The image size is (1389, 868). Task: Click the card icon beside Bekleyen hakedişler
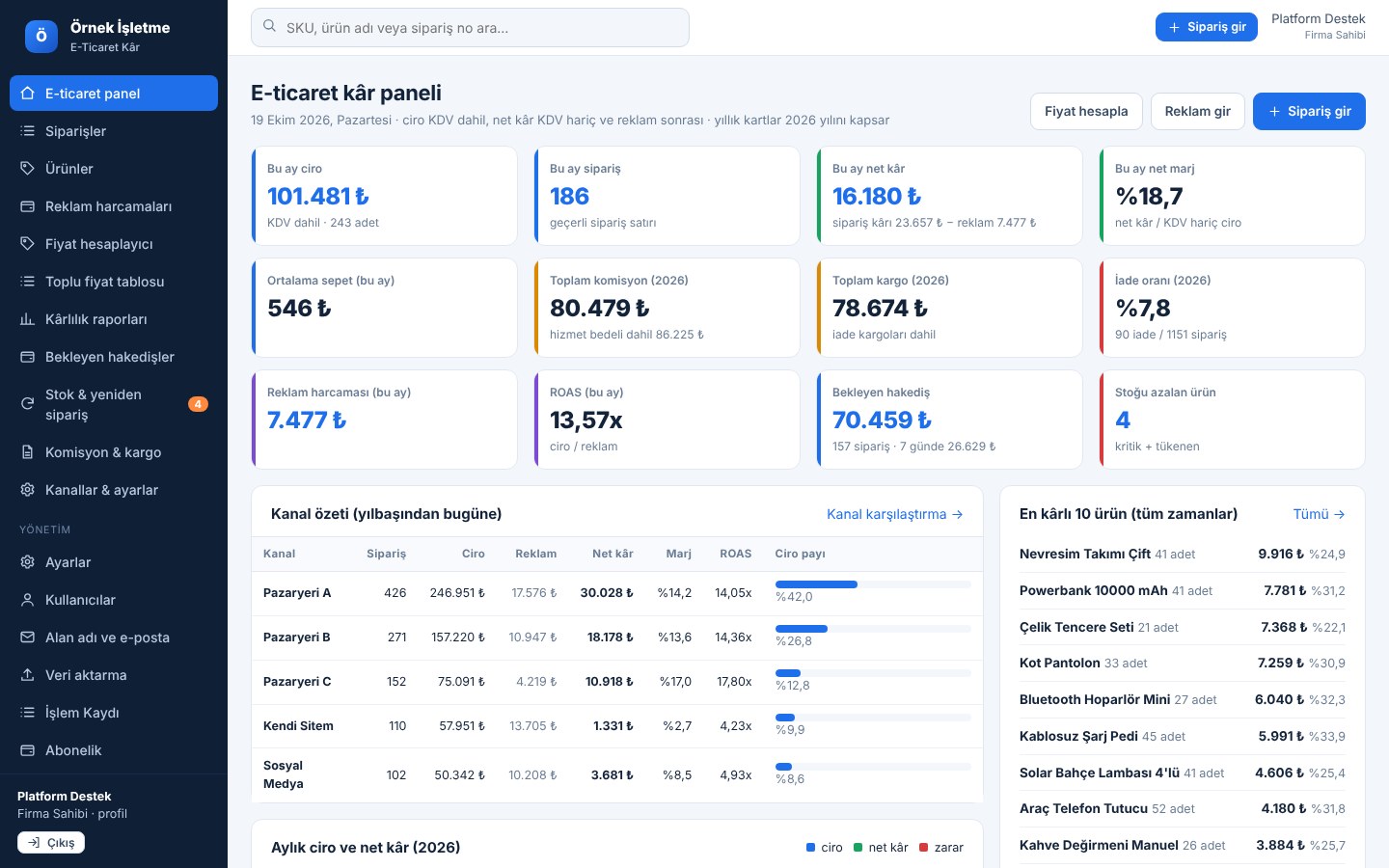pyautogui.click(x=27, y=357)
